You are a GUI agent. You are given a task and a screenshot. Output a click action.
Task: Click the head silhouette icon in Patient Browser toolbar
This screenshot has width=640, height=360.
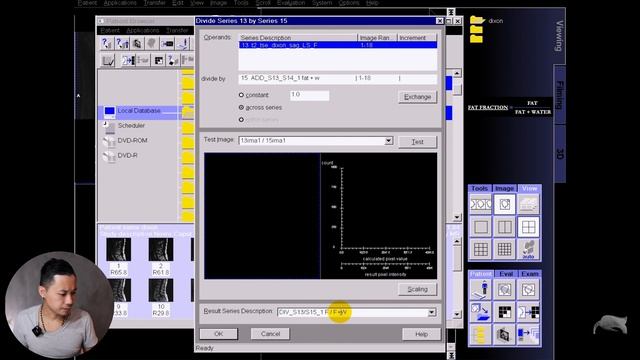point(152,43)
